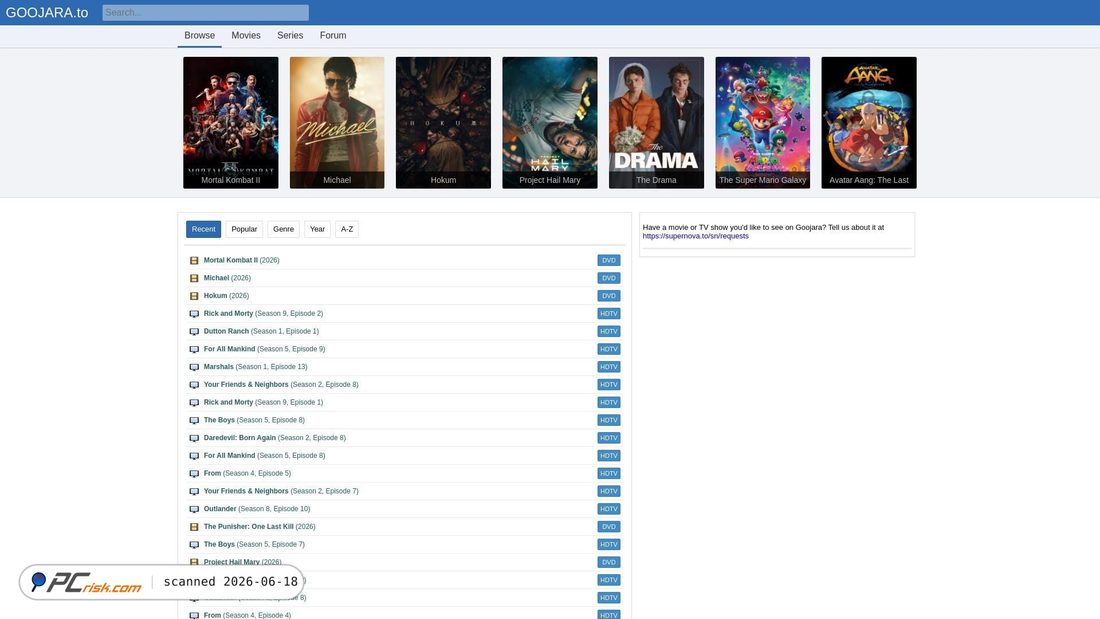Click film icon beside The Punisher: One Last Kill
This screenshot has width=1100, height=619.
(x=194, y=527)
